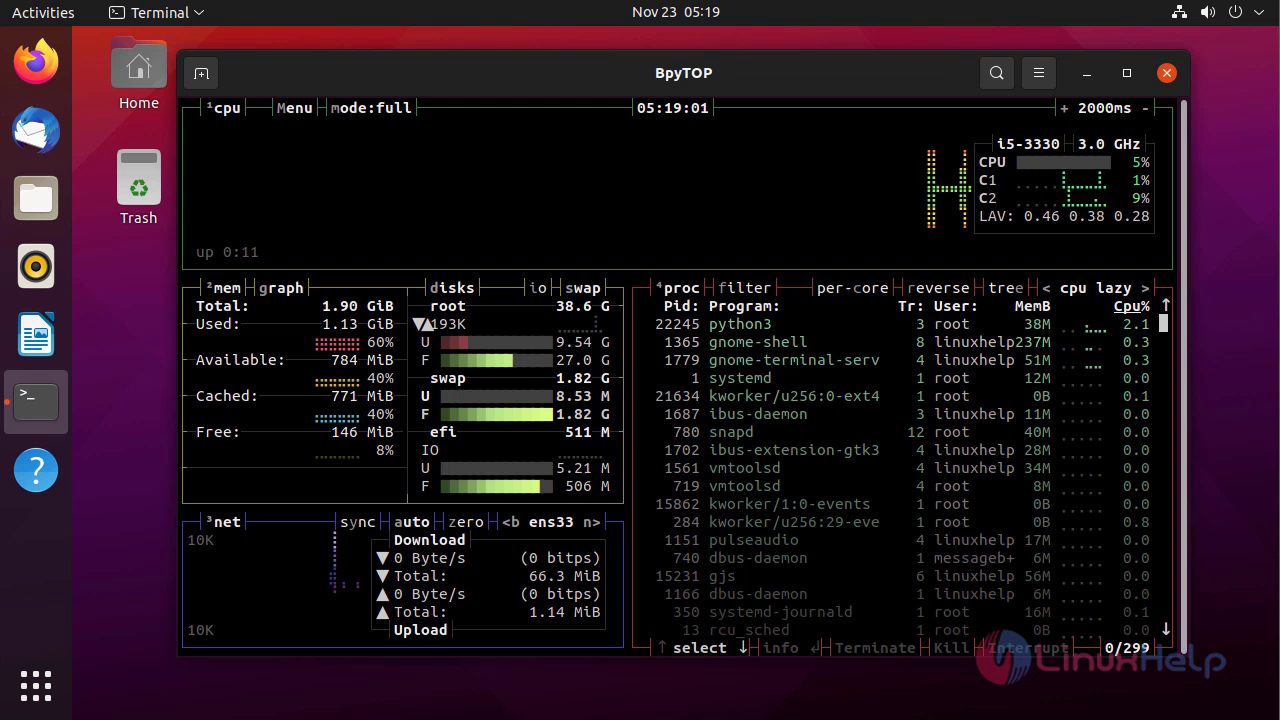Select the gnome-shell process row
Viewport: 1280px width, 720px height.
[x=902, y=342]
